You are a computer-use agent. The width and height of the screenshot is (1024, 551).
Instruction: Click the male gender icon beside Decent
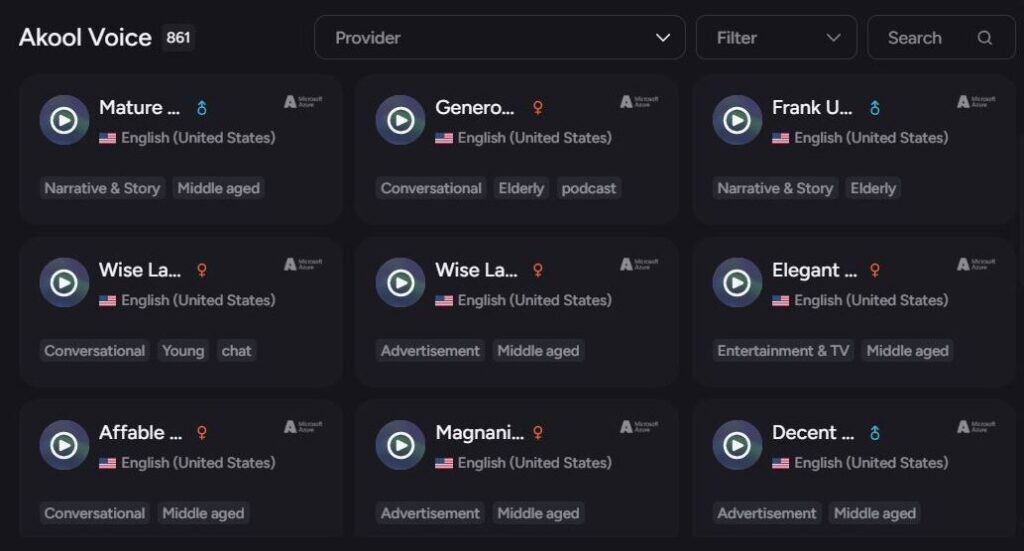874,433
